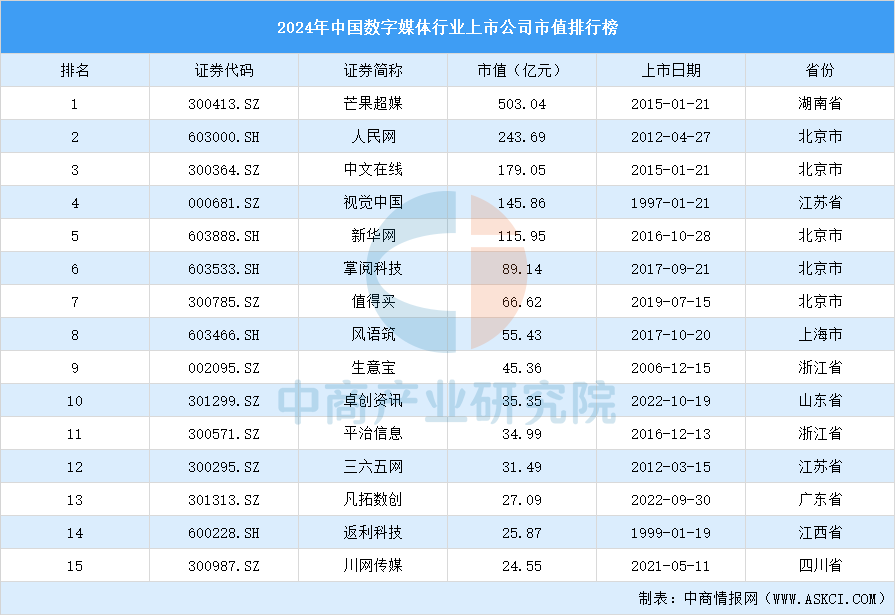Select the code cell 300785.SZ

point(224,302)
